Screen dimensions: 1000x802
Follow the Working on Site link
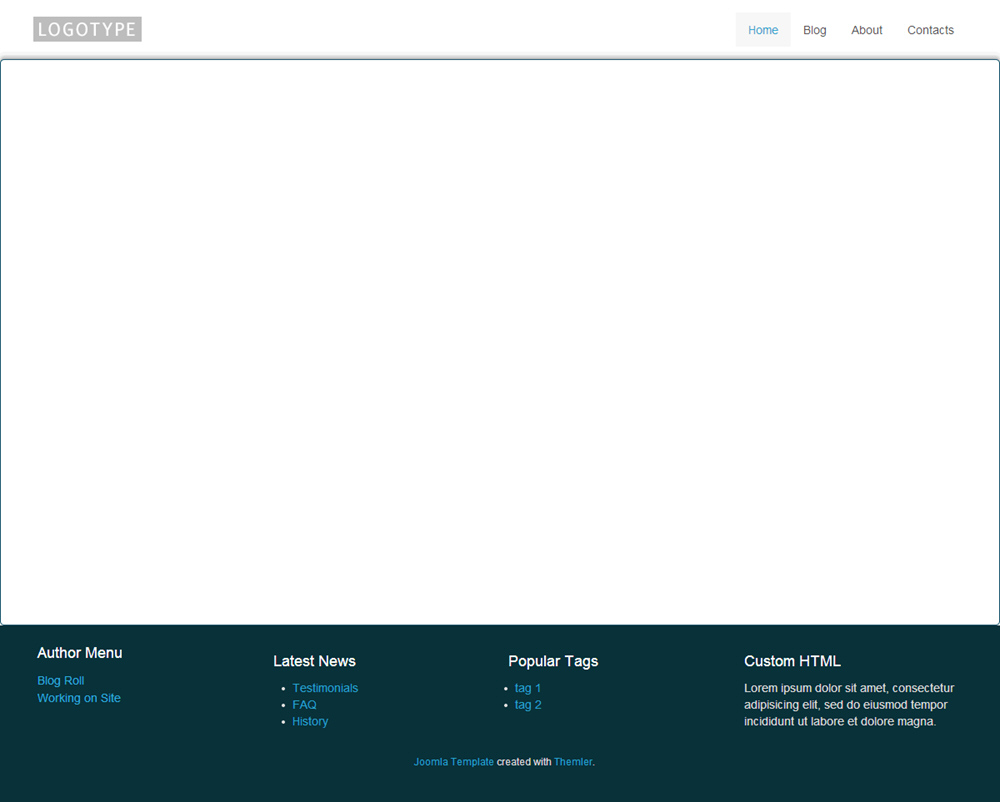[78, 698]
